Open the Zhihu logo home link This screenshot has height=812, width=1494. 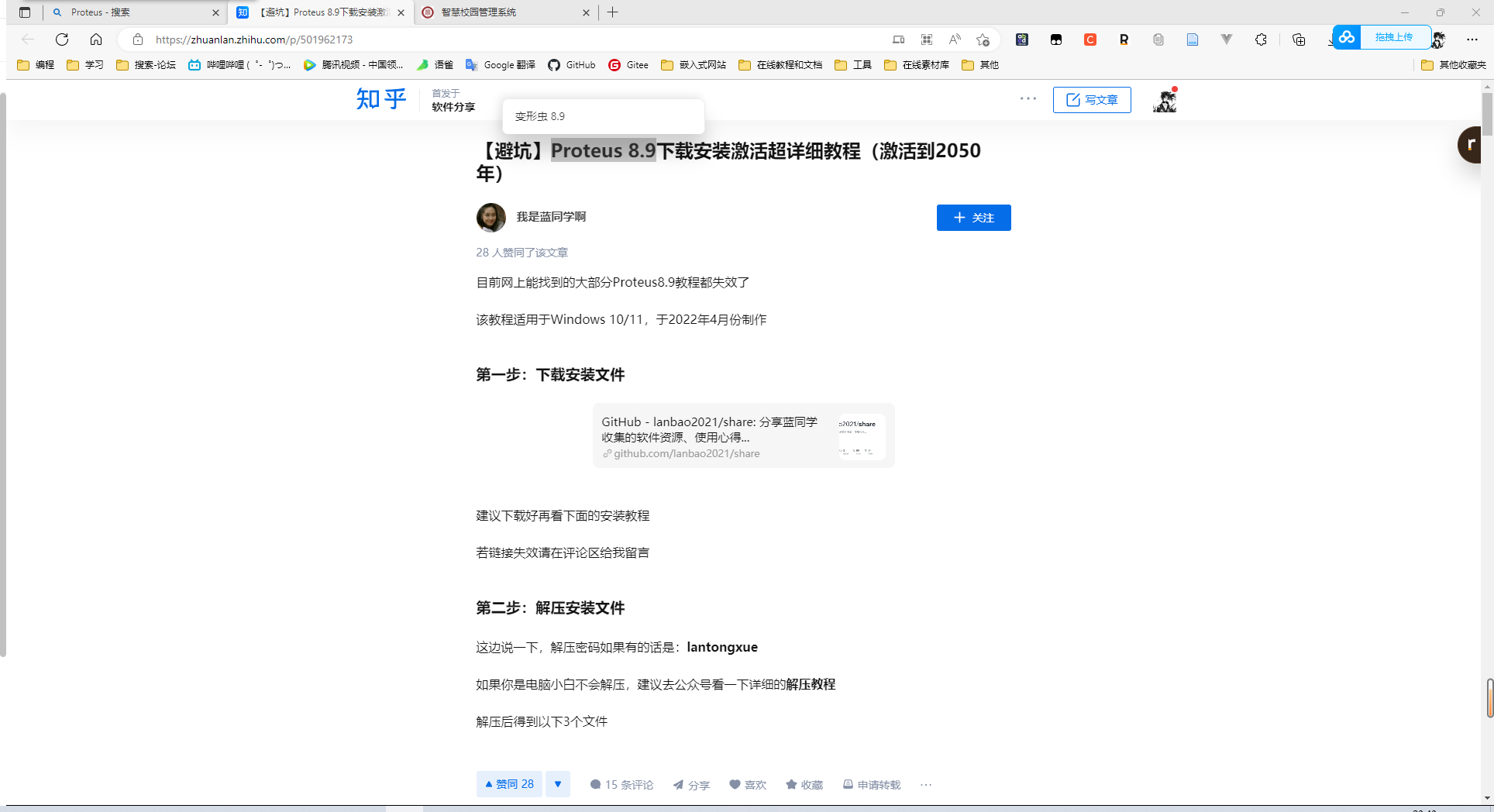[380, 99]
